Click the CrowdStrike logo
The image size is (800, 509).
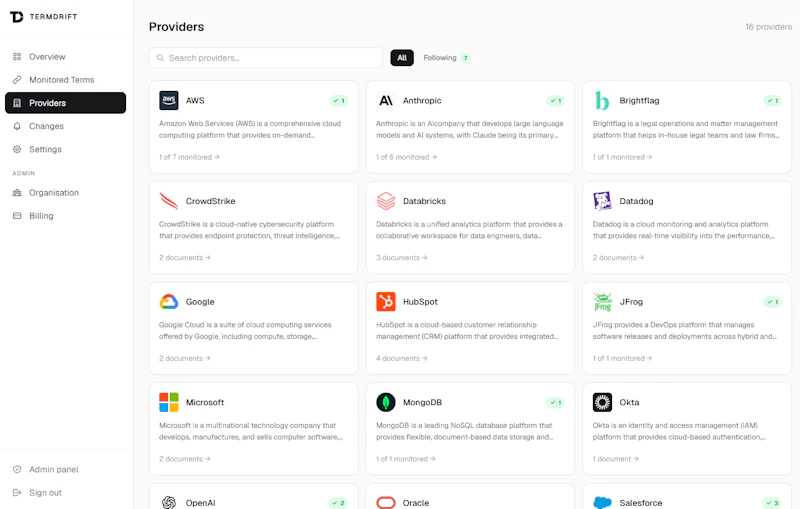point(169,201)
